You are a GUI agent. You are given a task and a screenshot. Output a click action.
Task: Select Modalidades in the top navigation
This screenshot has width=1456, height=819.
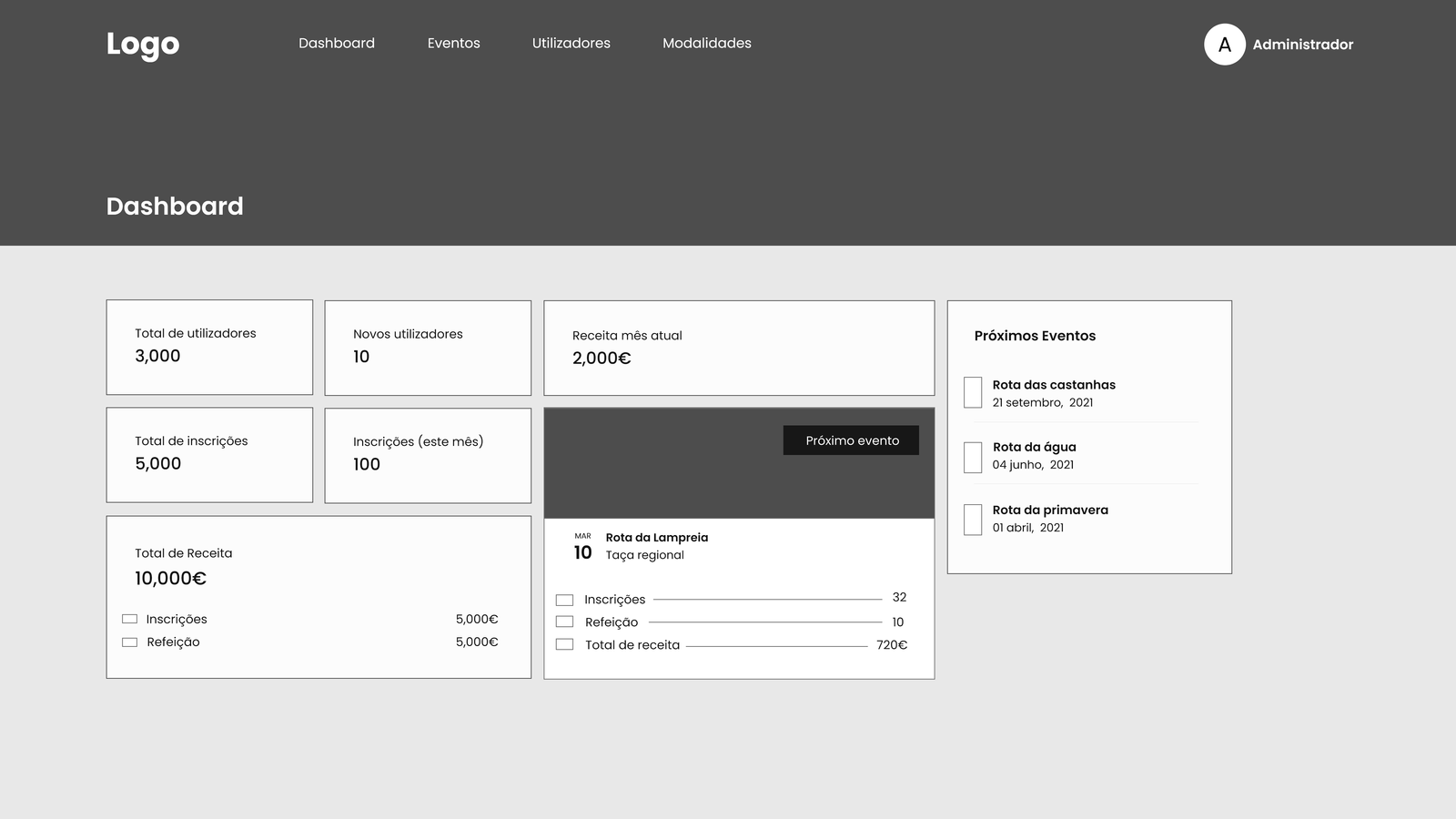[x=706, y=44]
